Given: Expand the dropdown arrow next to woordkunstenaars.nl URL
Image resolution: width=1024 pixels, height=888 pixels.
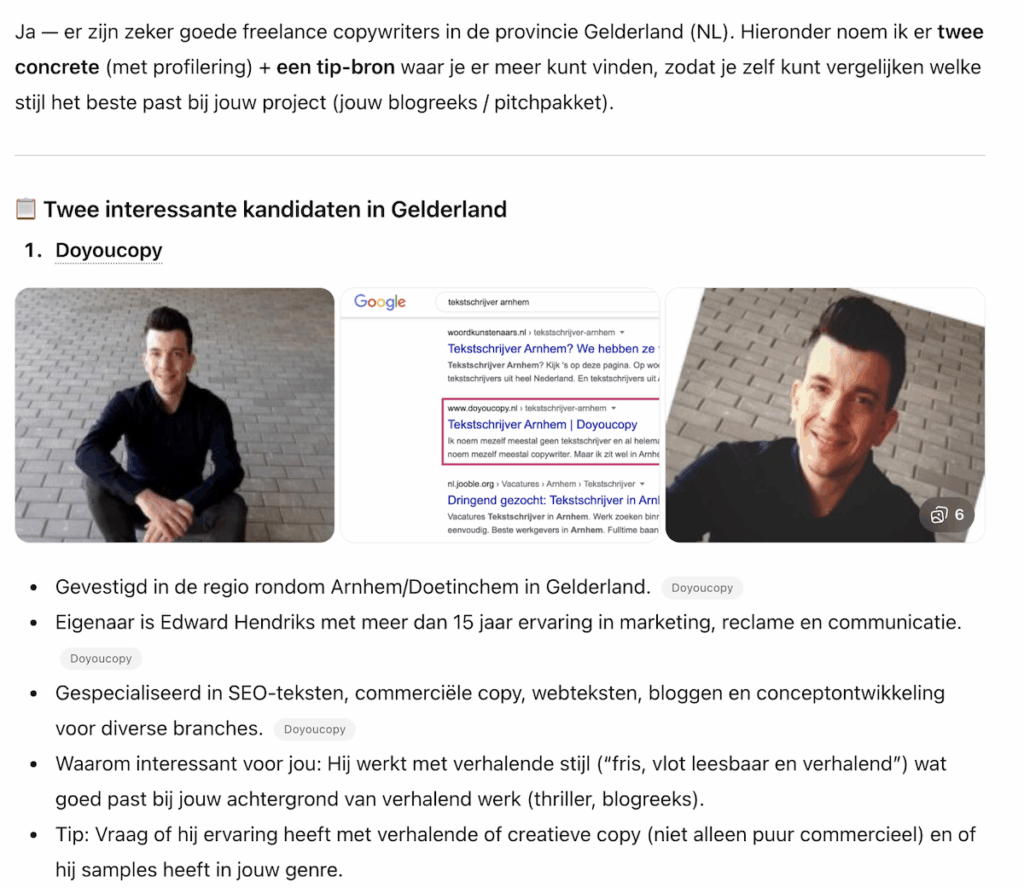Looking at the screenshot, I should (x=622, y=332).
